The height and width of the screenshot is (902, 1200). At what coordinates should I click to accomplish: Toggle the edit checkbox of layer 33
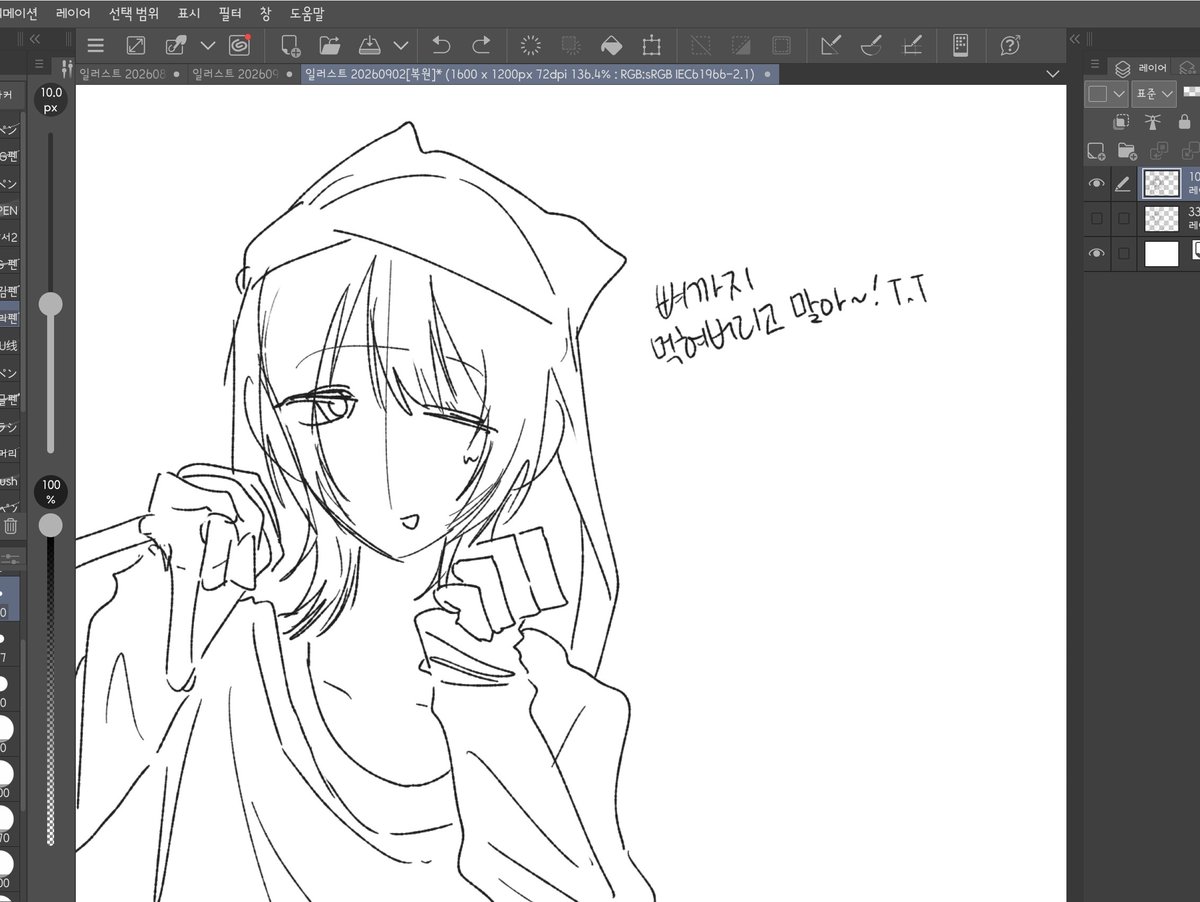click(x=1124, y=218)
